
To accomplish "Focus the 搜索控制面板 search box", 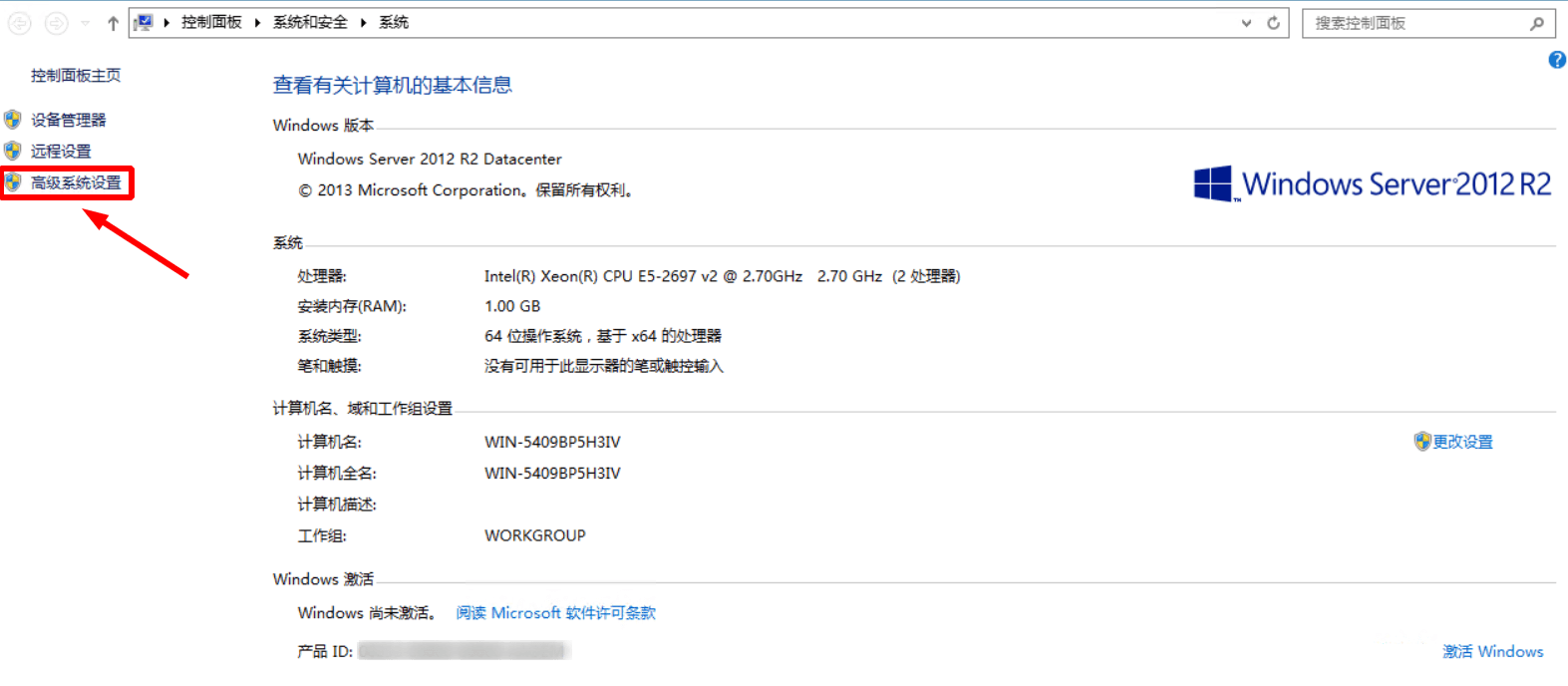I will tap(1428, 23).
